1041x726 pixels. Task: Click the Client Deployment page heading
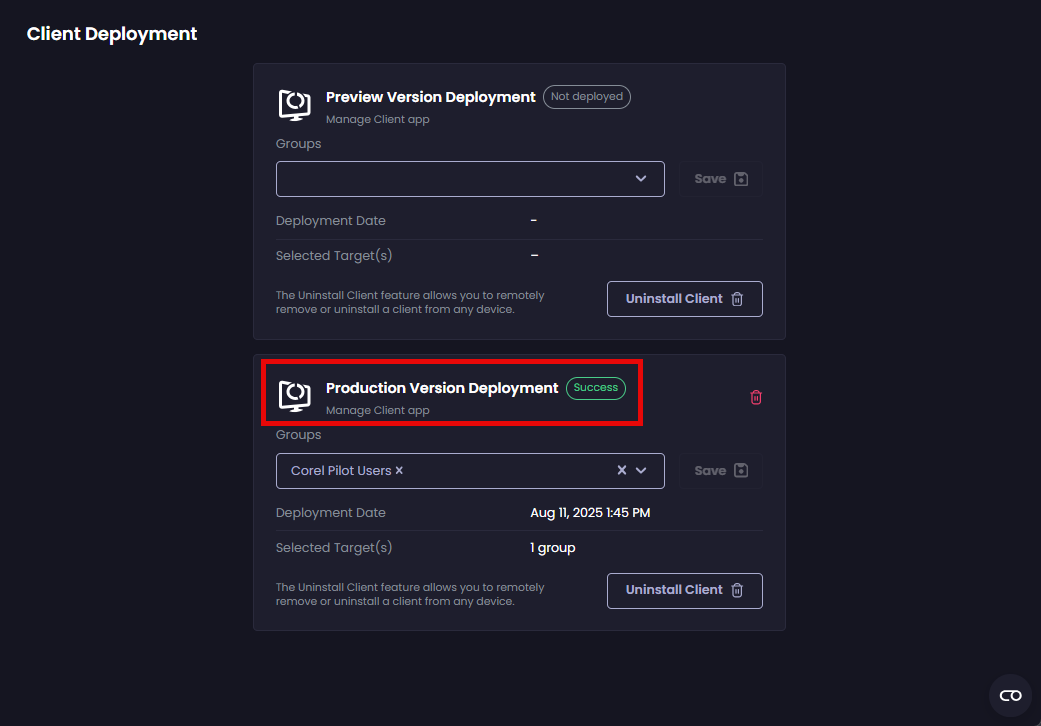point(112,34)
